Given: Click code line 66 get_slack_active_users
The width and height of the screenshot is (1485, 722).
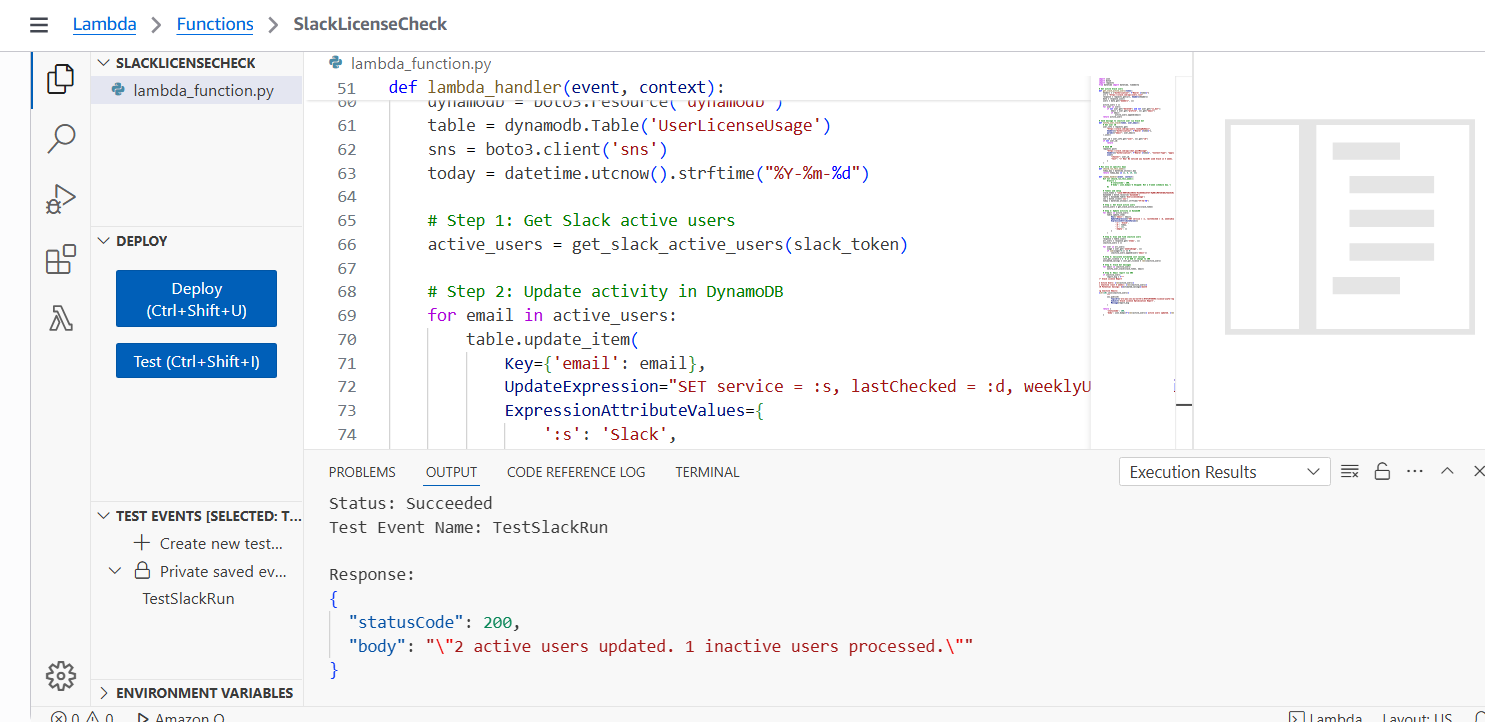Looking at the screenshot, I should [667, 244].
